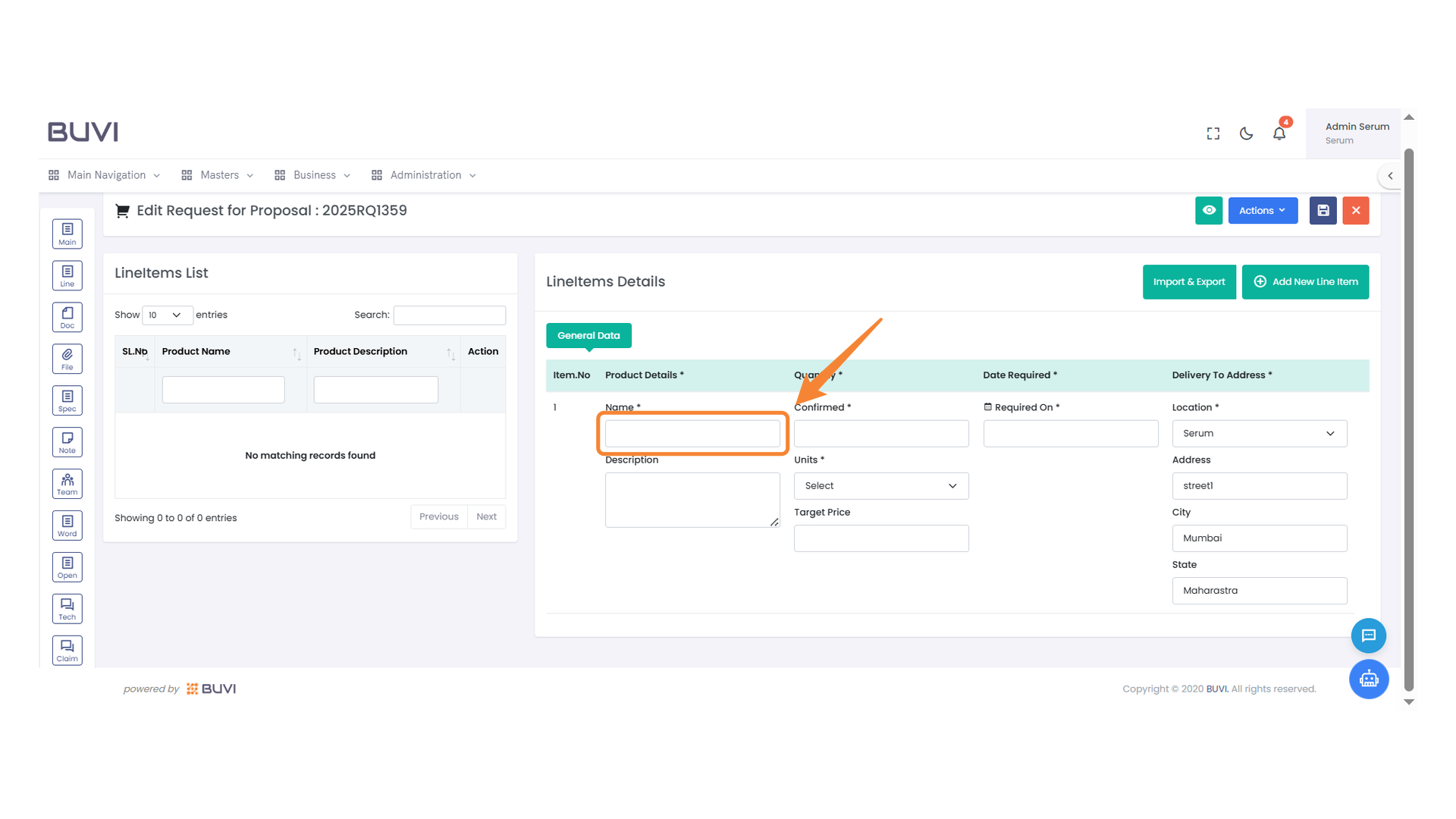Change the Show entries dropdown
Screen dimensions: 1456x819
click(x=167, y=315)
